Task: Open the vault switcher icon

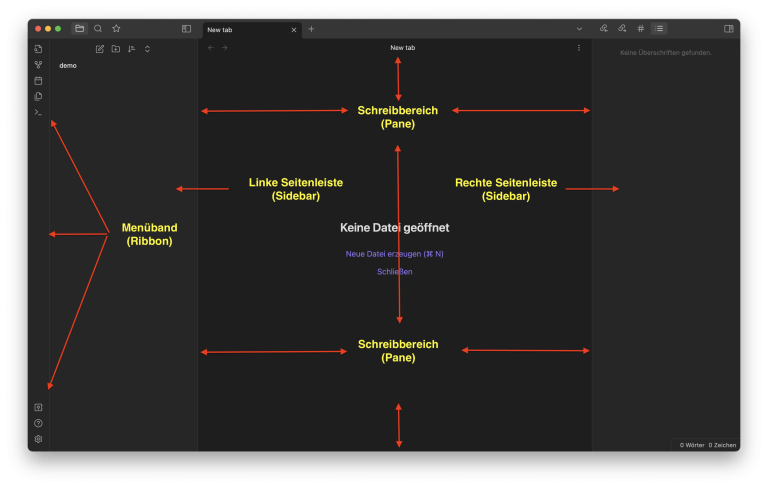Action: click(38, 407)
